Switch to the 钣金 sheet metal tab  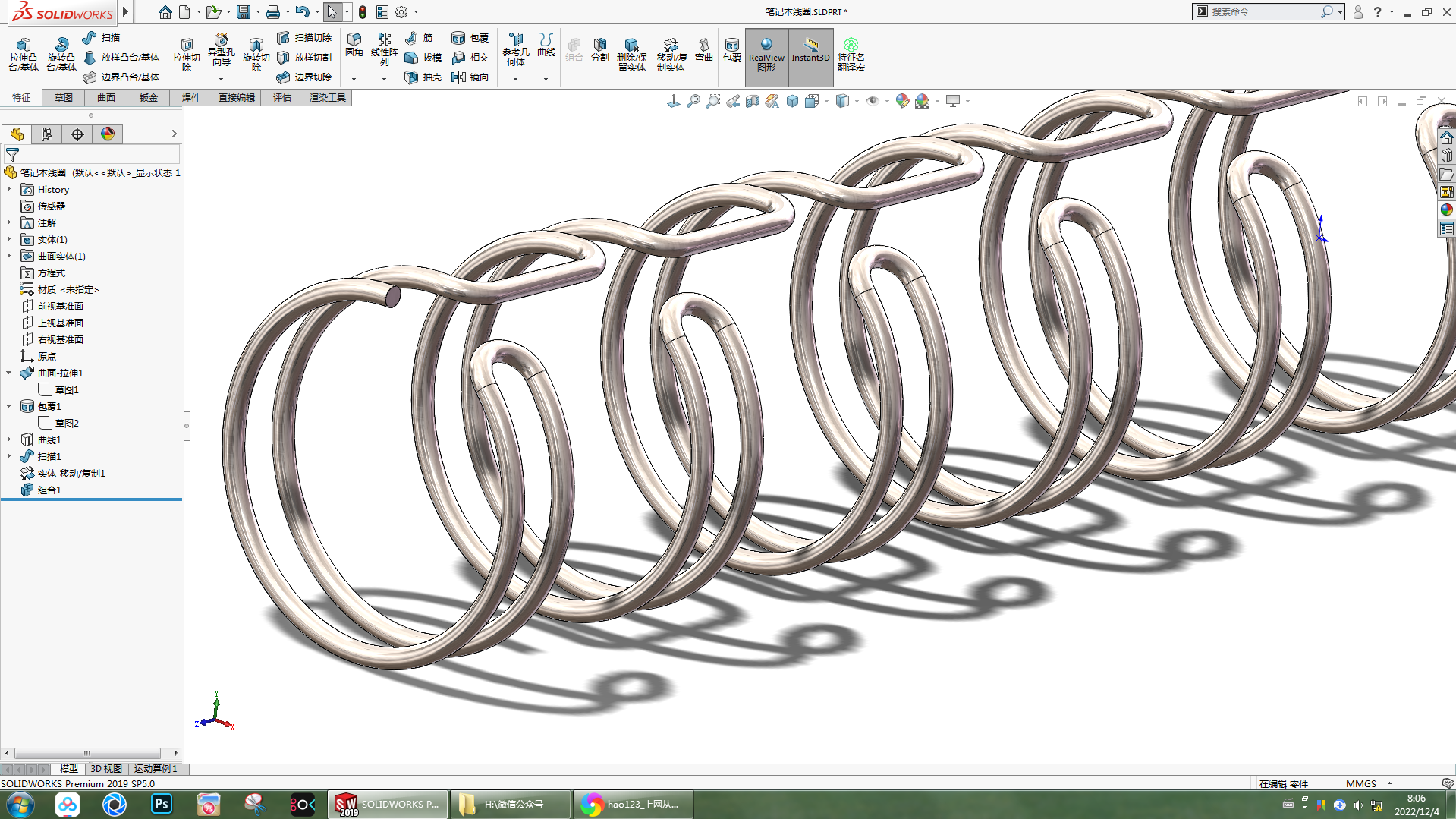[149, 97]
